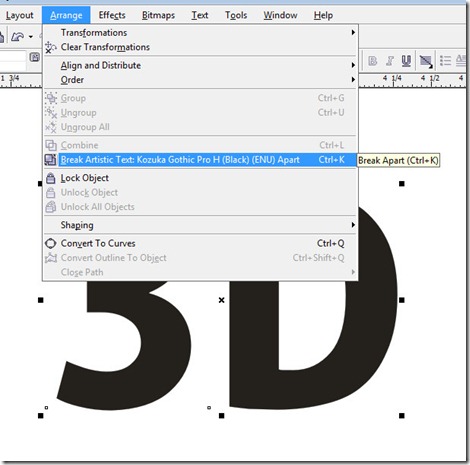Choose Convert To Curves

pyautogui.click(x=200, y=243)
